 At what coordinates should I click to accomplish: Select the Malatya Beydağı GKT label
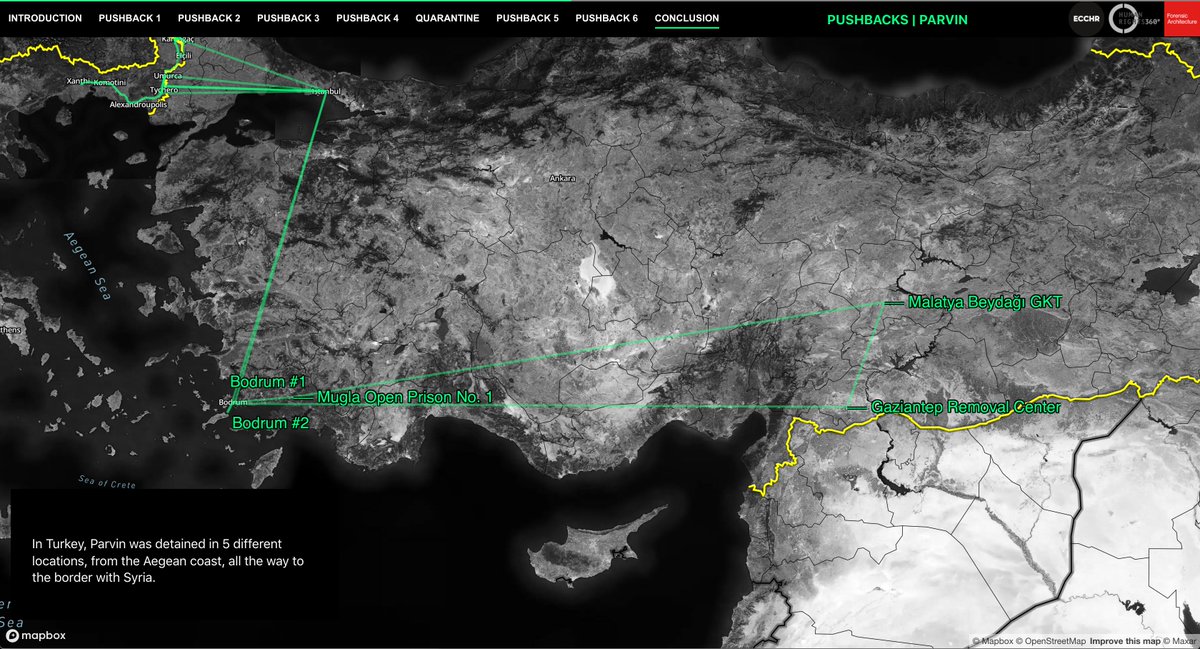pyautogui.click(x=983, y=301)
